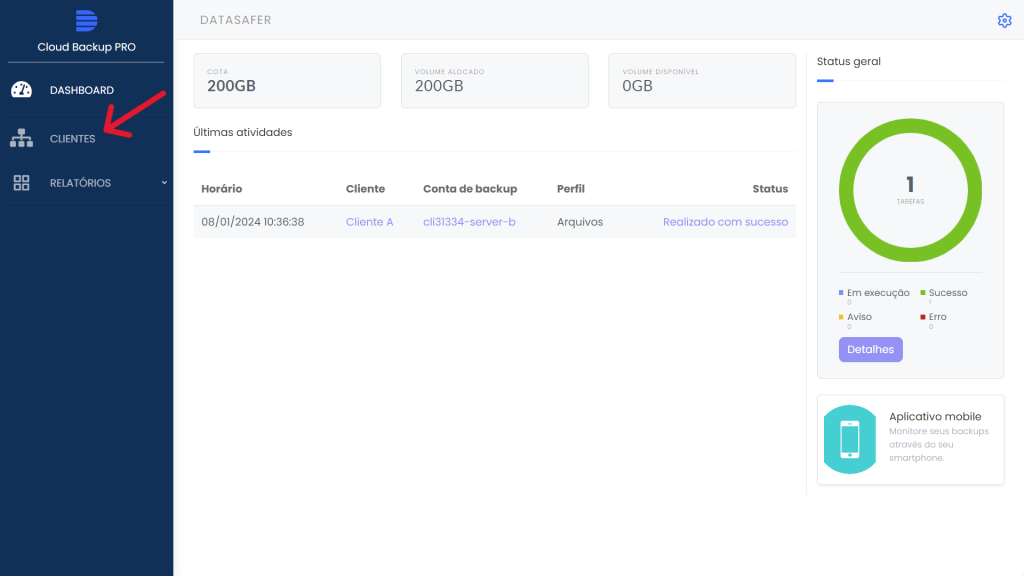1024x576 pixels.
Task: Click the Cota 200GB card
Action: click(286, 80)
